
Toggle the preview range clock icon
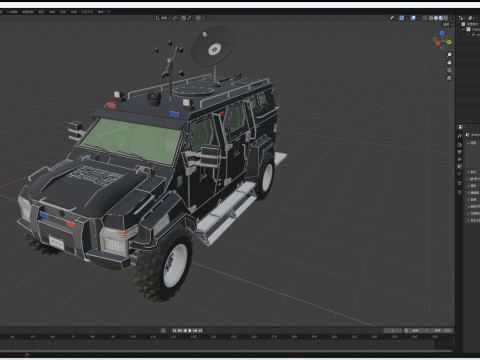[x=406, y=330]
